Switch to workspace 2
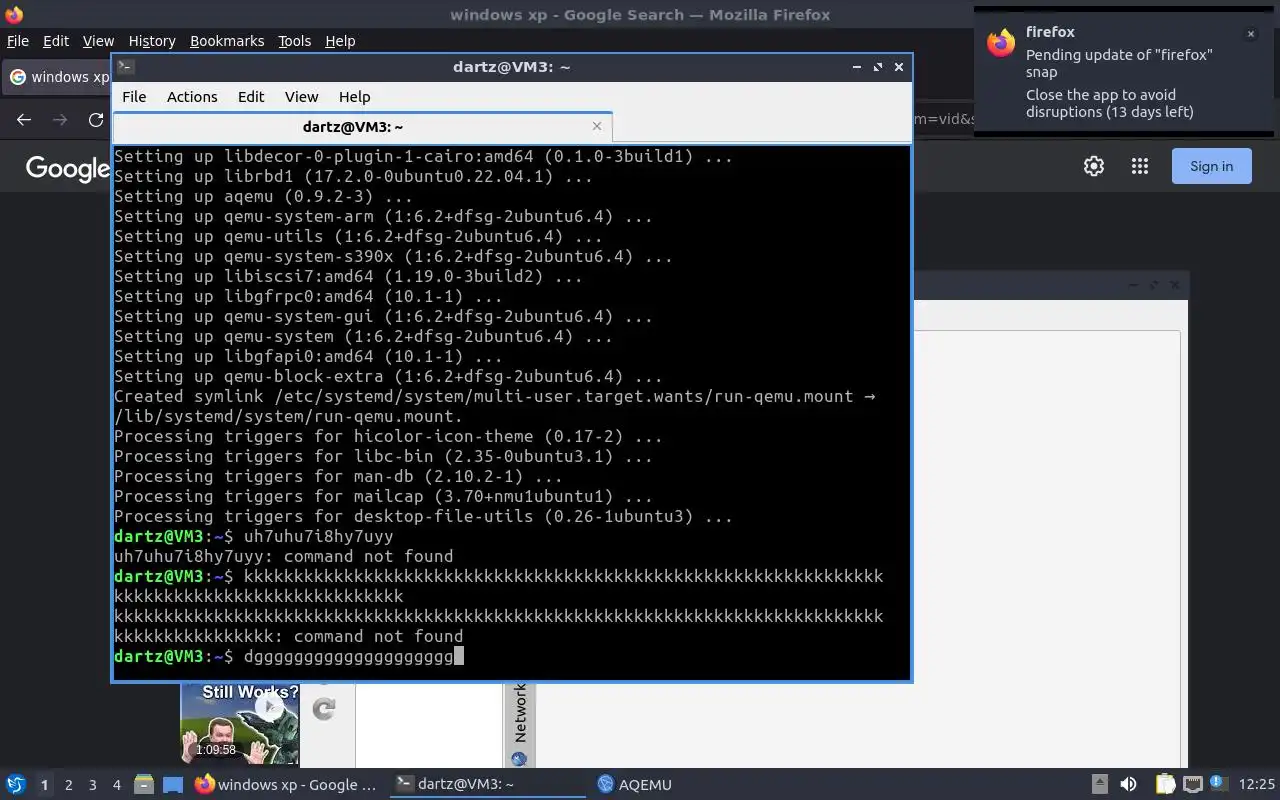The image size is (1280, 800). (68, 785)
